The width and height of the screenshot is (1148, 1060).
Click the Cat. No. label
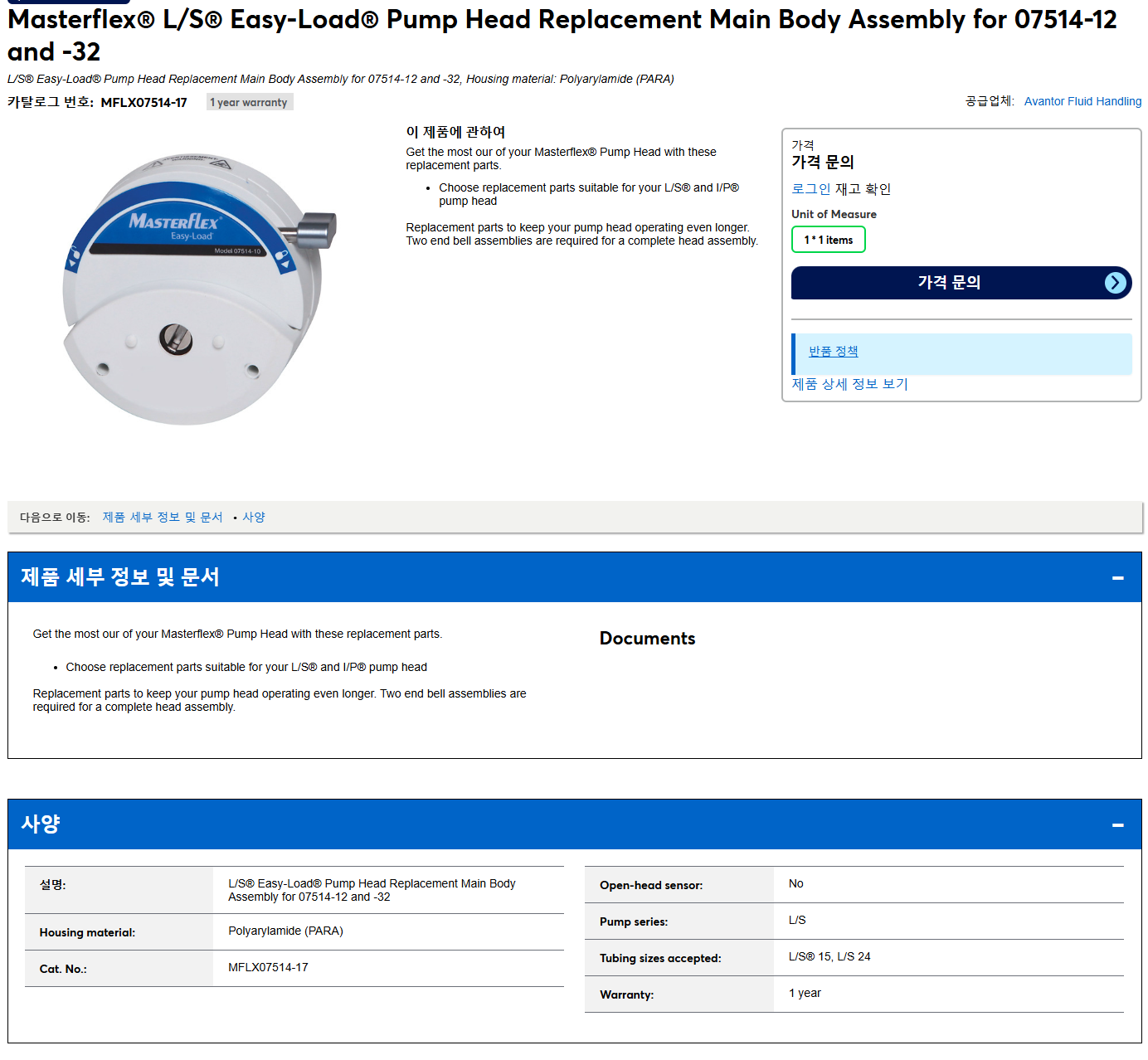click(63, 970)
